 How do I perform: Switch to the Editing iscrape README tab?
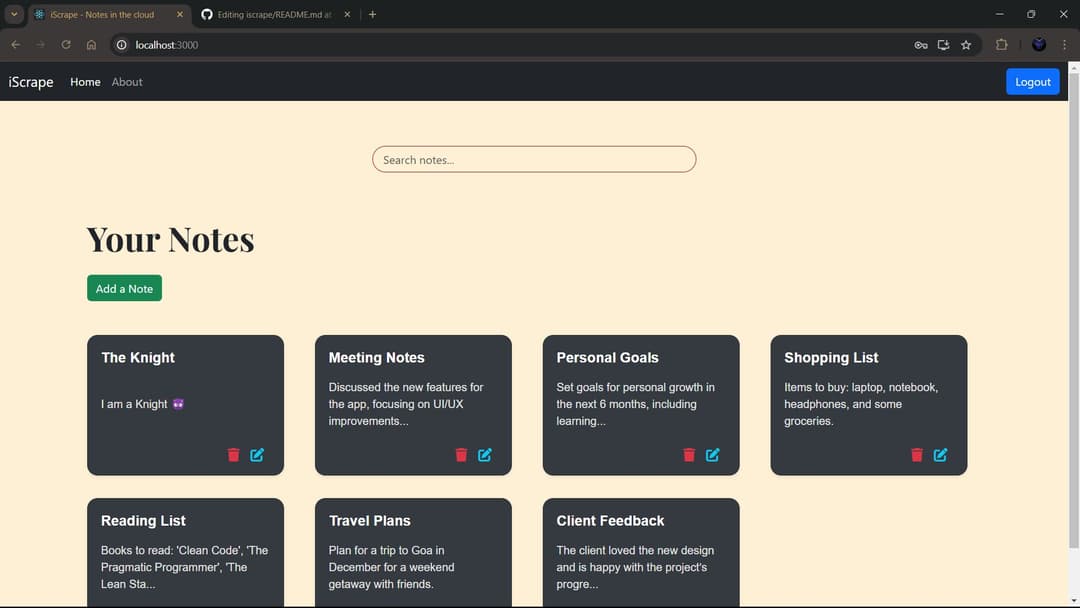tap(273, 15)
